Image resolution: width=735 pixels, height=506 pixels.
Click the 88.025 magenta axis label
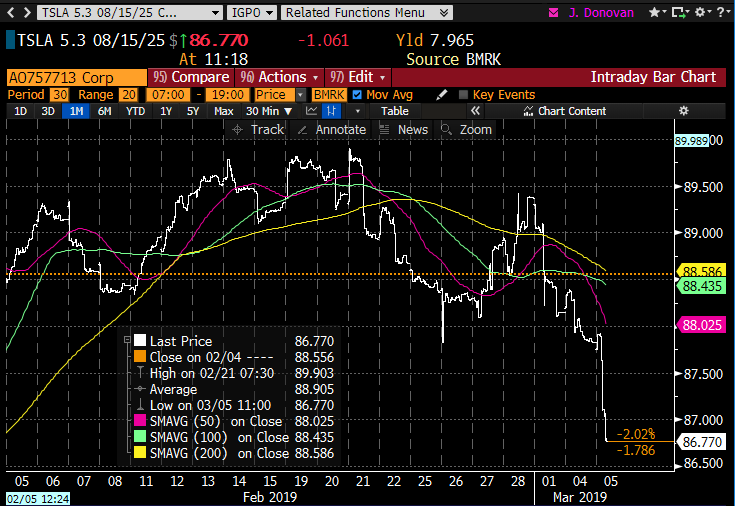(x=702, y=325)
